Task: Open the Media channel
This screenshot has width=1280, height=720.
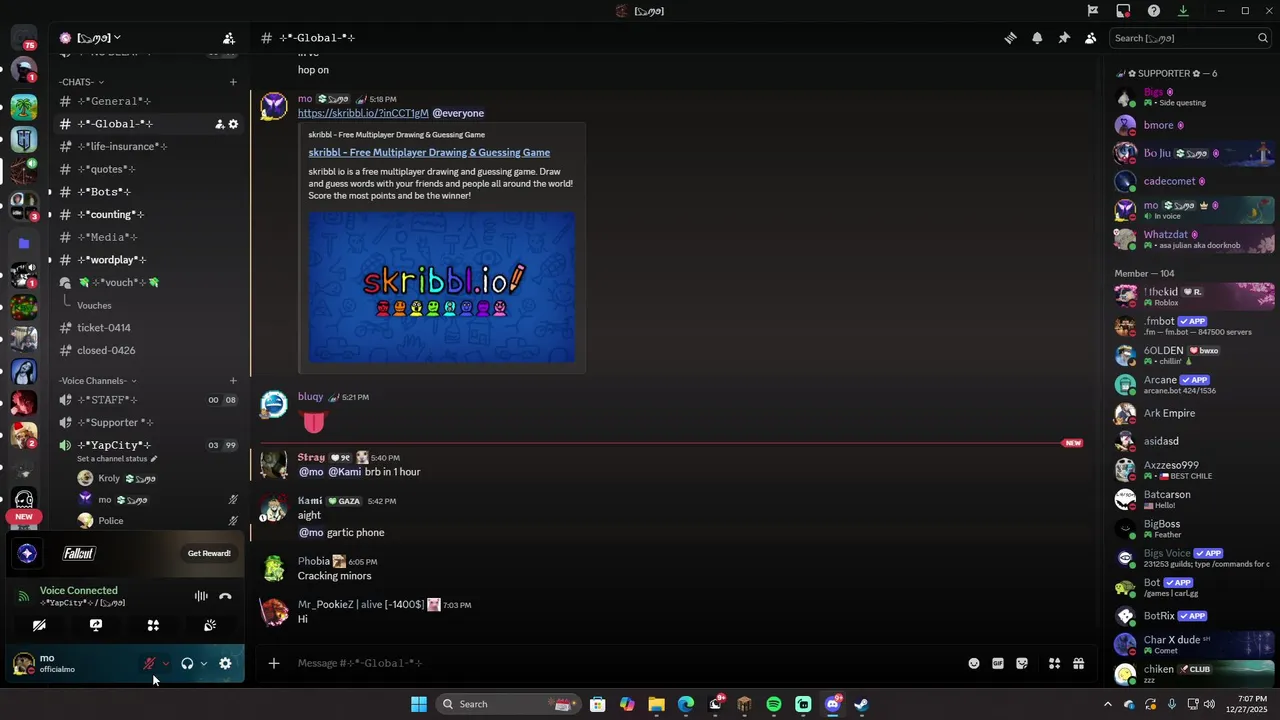Action: [x=148, y=237]
